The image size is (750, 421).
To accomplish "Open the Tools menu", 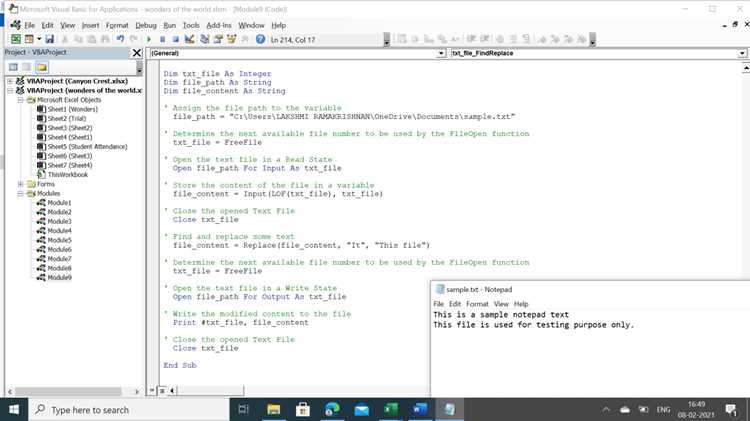I will [x=191, y=25].
